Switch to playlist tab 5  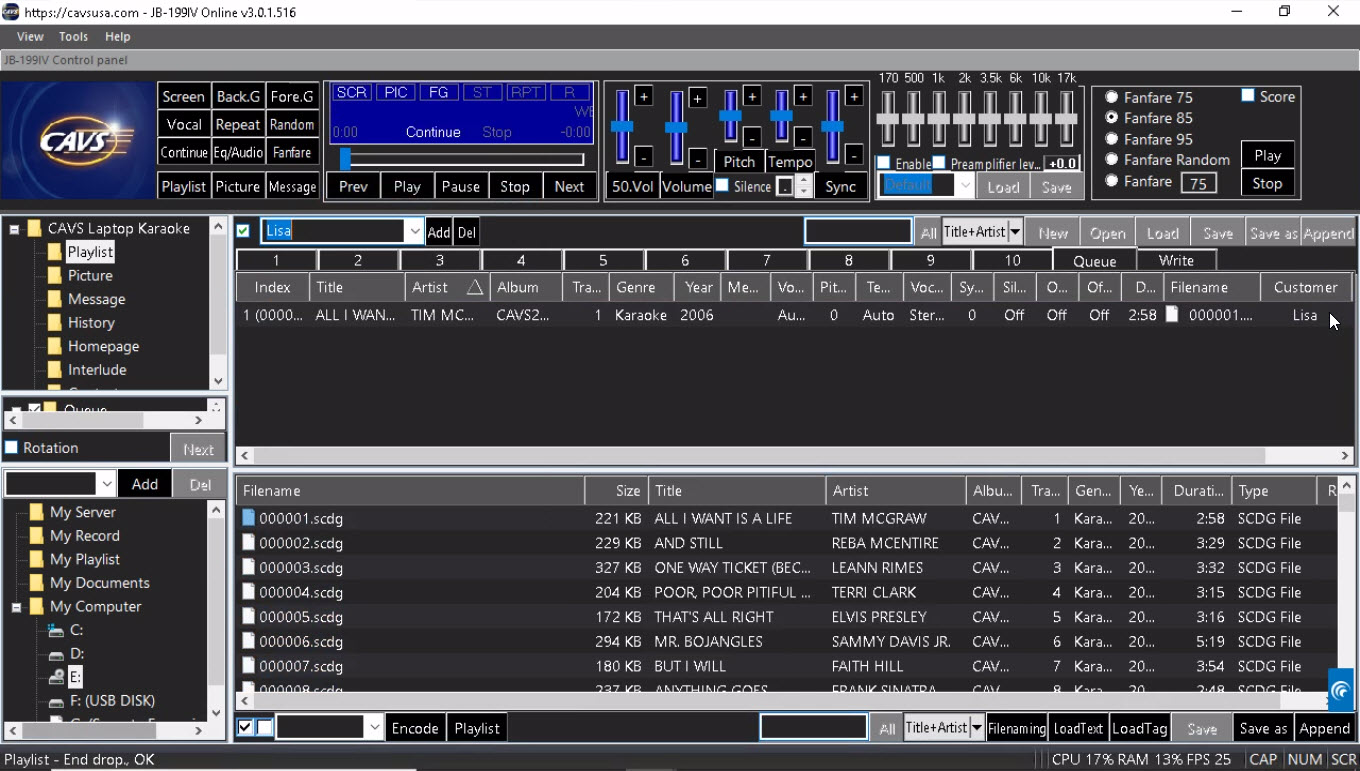pos(603,260)
